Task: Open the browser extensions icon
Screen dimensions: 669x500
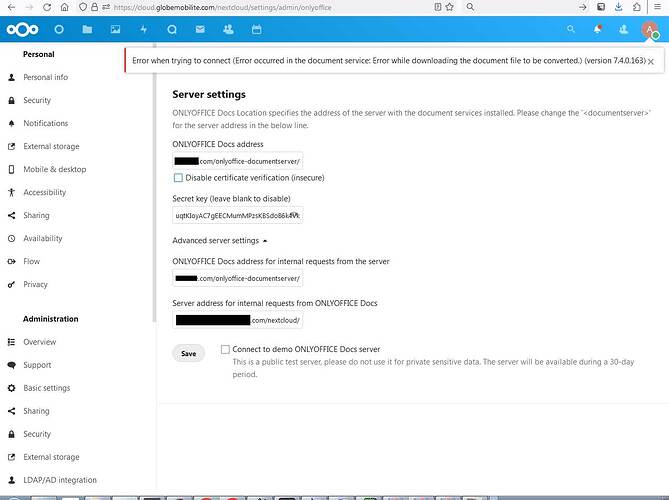Action: pyautogui.click(x=637, y=7)
